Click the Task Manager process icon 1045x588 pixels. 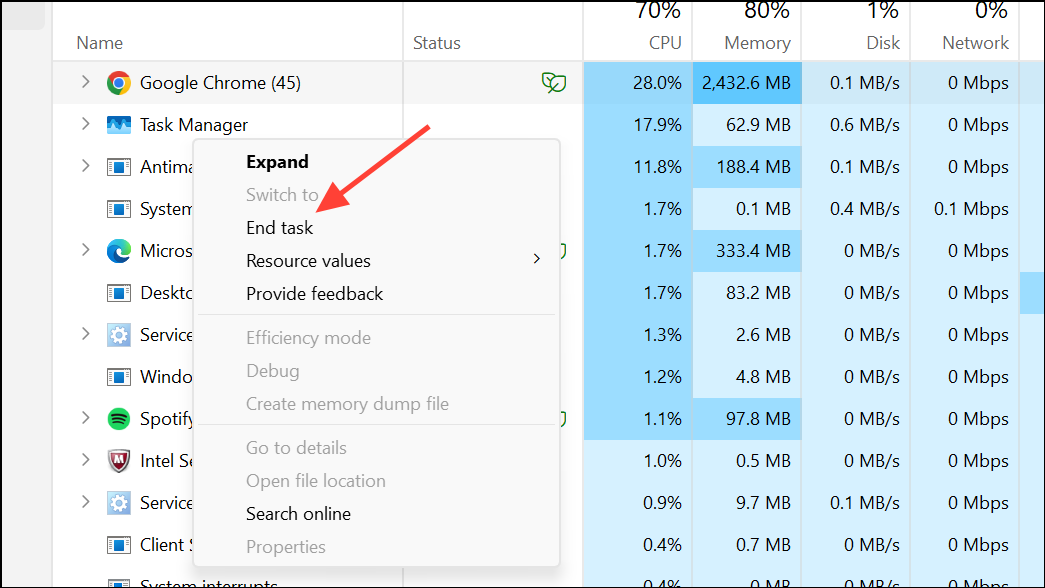(119, 125)
